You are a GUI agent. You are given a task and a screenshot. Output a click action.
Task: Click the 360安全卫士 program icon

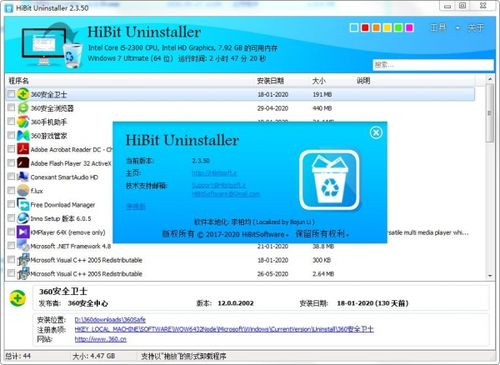[23, 94]
